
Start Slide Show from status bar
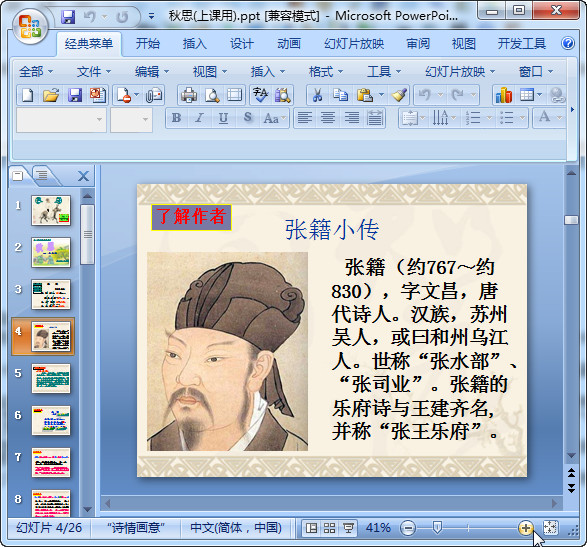[348, 528]
